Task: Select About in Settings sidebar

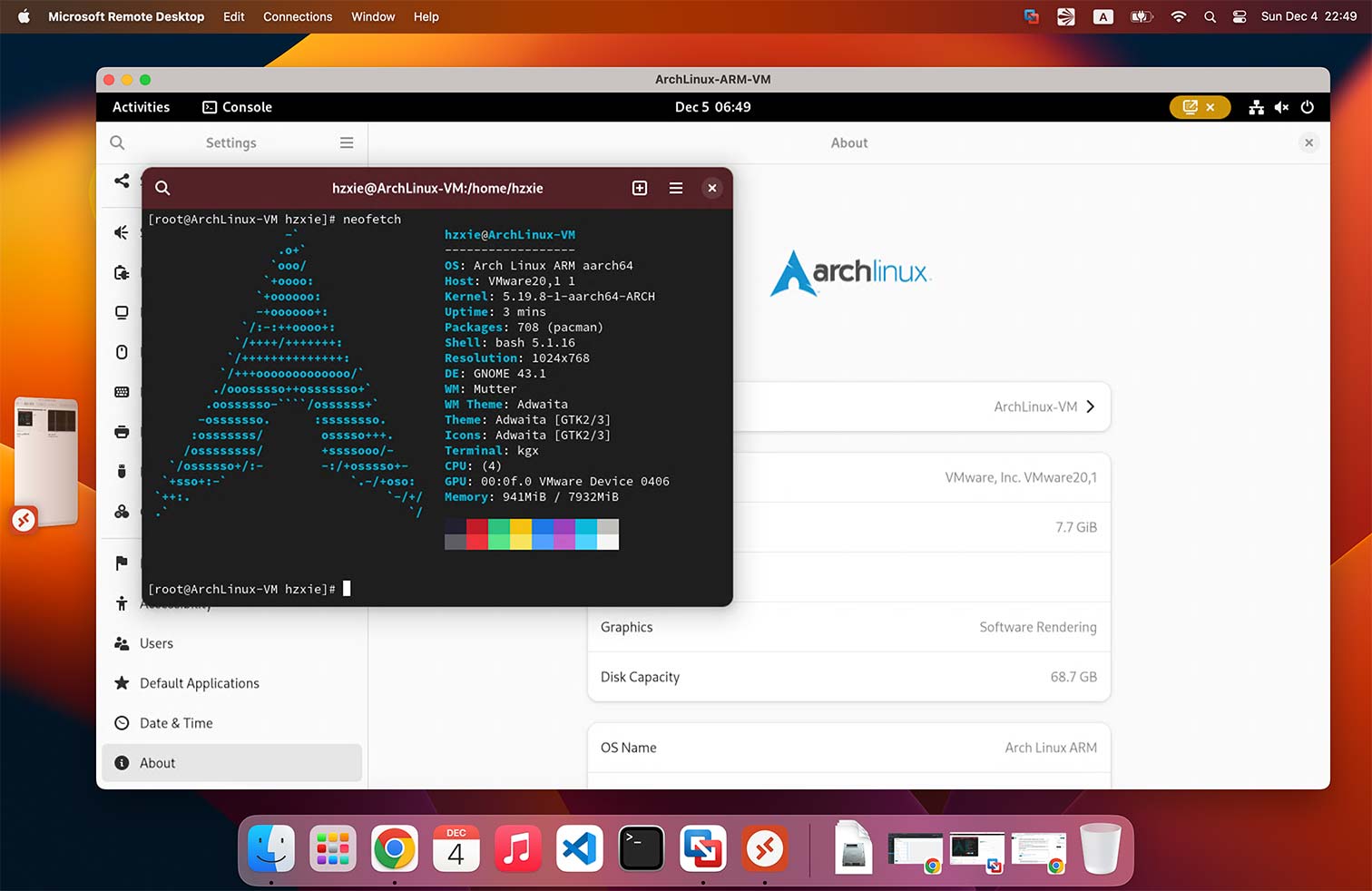Action: point(232,763)
